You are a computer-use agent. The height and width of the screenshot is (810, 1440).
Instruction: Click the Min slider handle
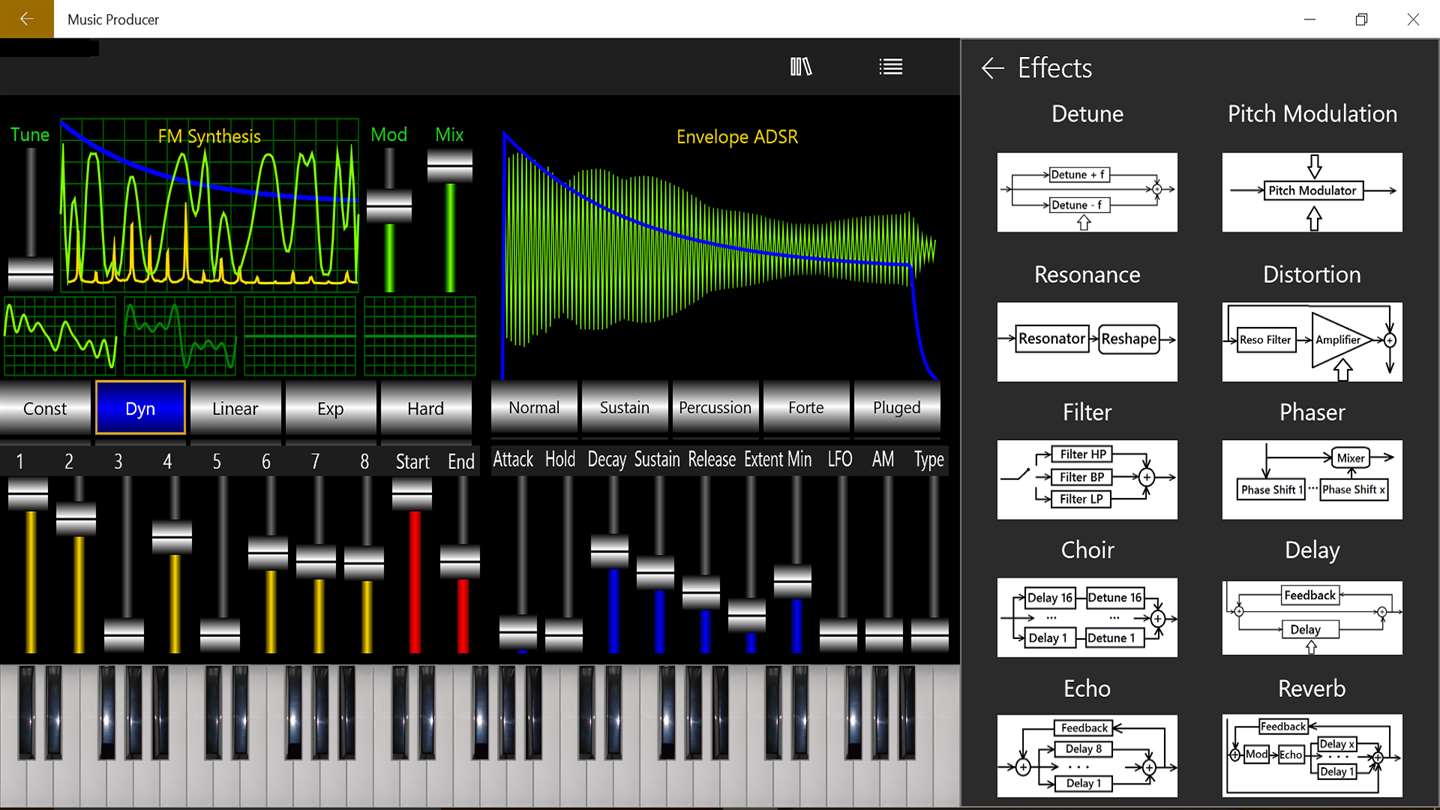click(793, 581)
